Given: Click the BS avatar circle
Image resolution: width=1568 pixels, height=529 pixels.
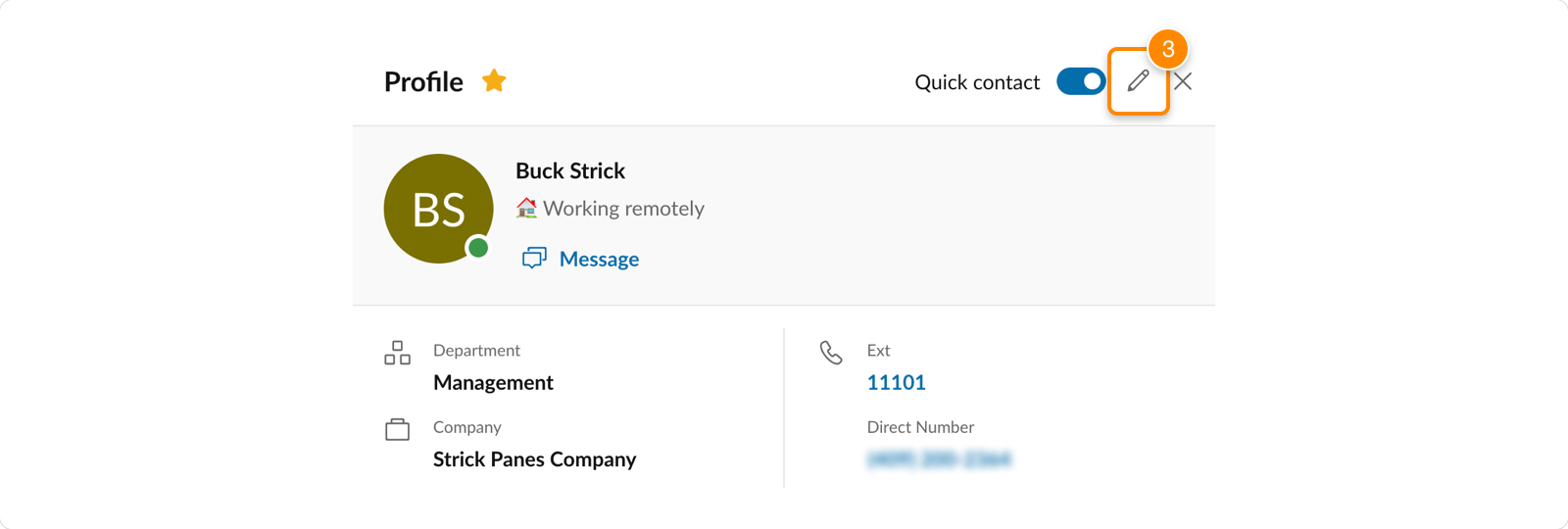Looking at the screenshot, I should (x=438, y=209).
